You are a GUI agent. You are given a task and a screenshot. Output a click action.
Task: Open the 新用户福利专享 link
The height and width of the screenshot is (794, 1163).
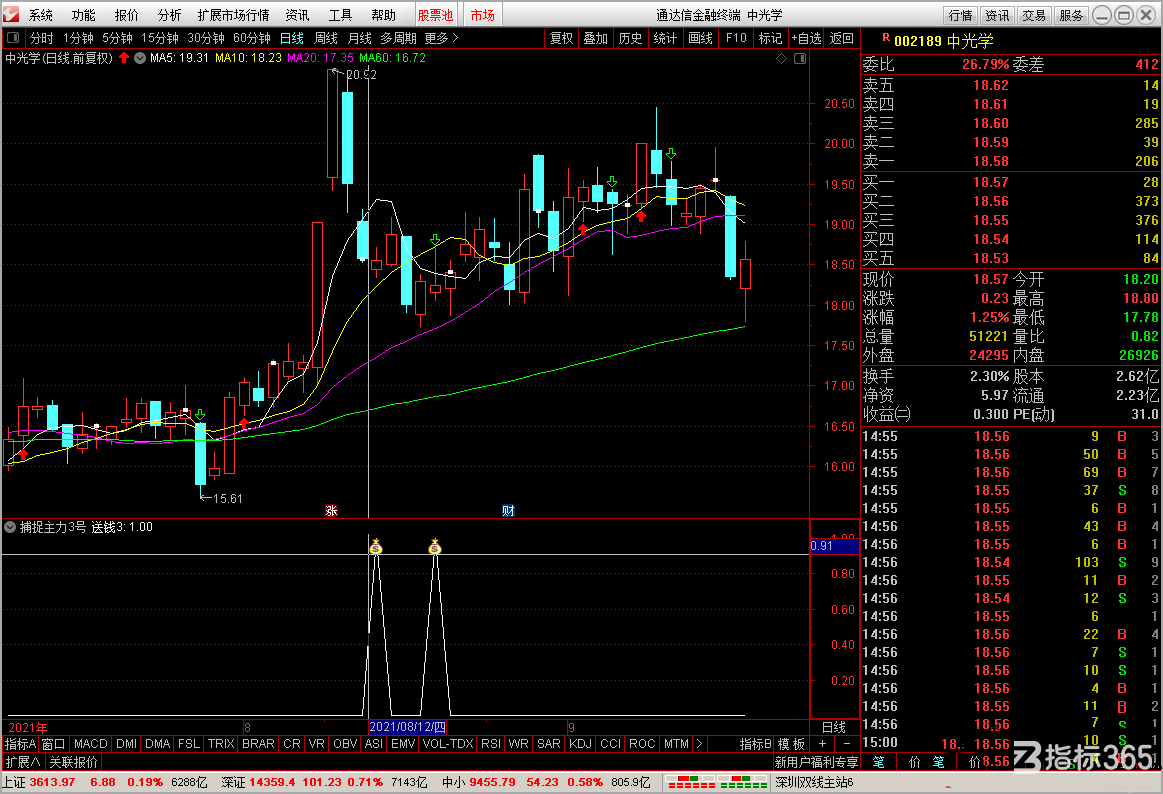(x=817, y=762)
